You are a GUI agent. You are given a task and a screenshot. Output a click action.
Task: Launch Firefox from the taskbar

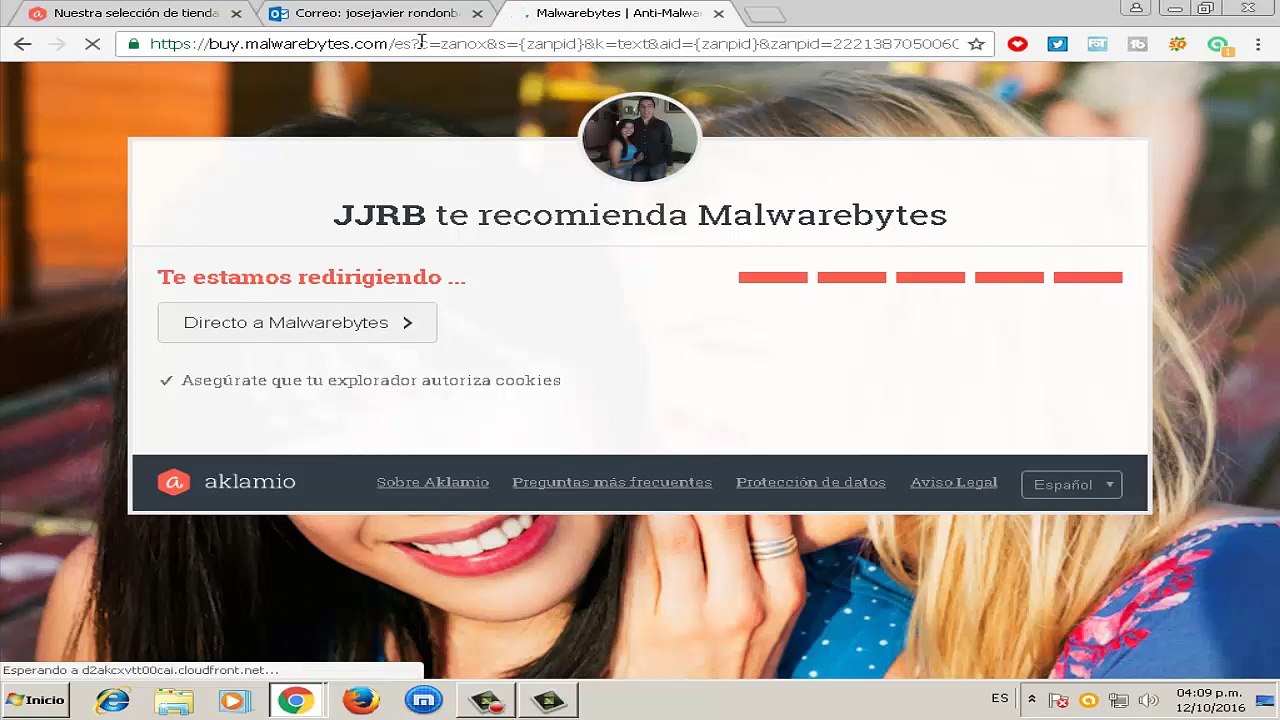(360, 700)
